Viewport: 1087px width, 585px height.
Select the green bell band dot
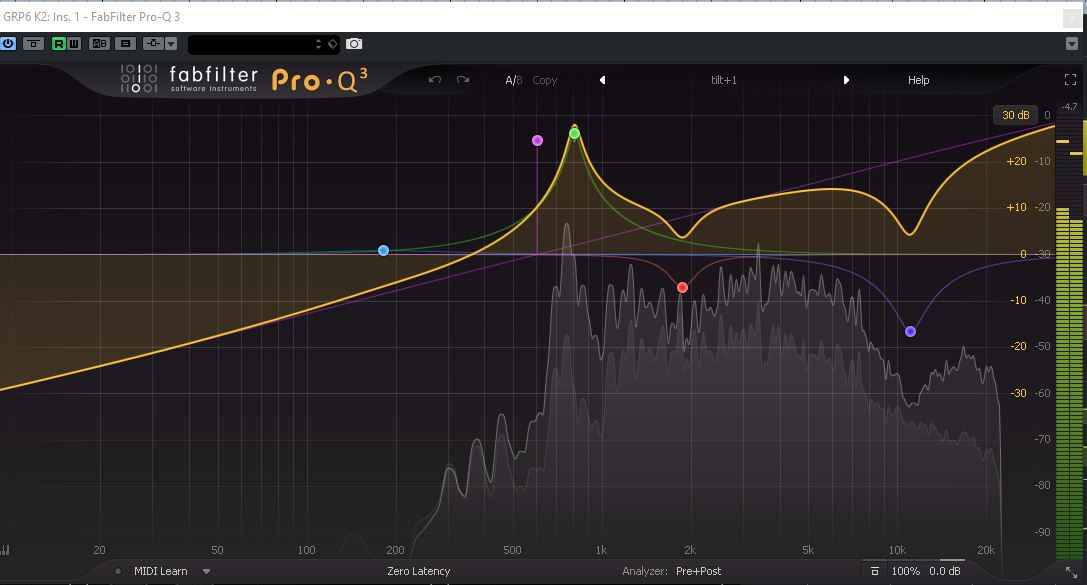pyautogui.click(x=574, y=133)
